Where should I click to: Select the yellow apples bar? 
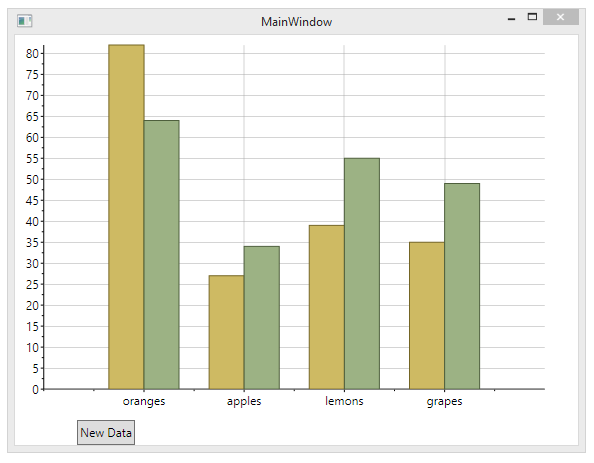pos(227,332)
